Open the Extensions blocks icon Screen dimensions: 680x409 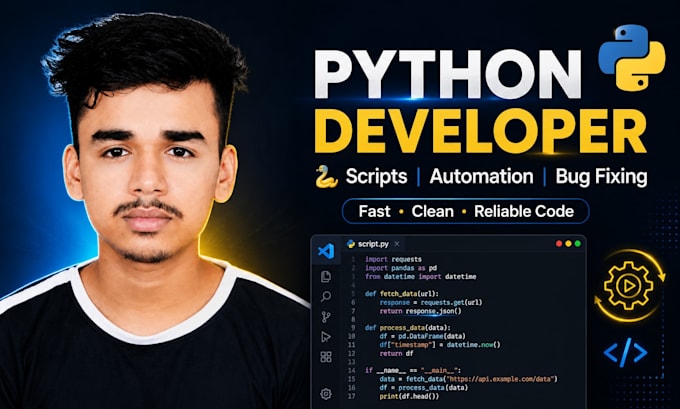326,357
